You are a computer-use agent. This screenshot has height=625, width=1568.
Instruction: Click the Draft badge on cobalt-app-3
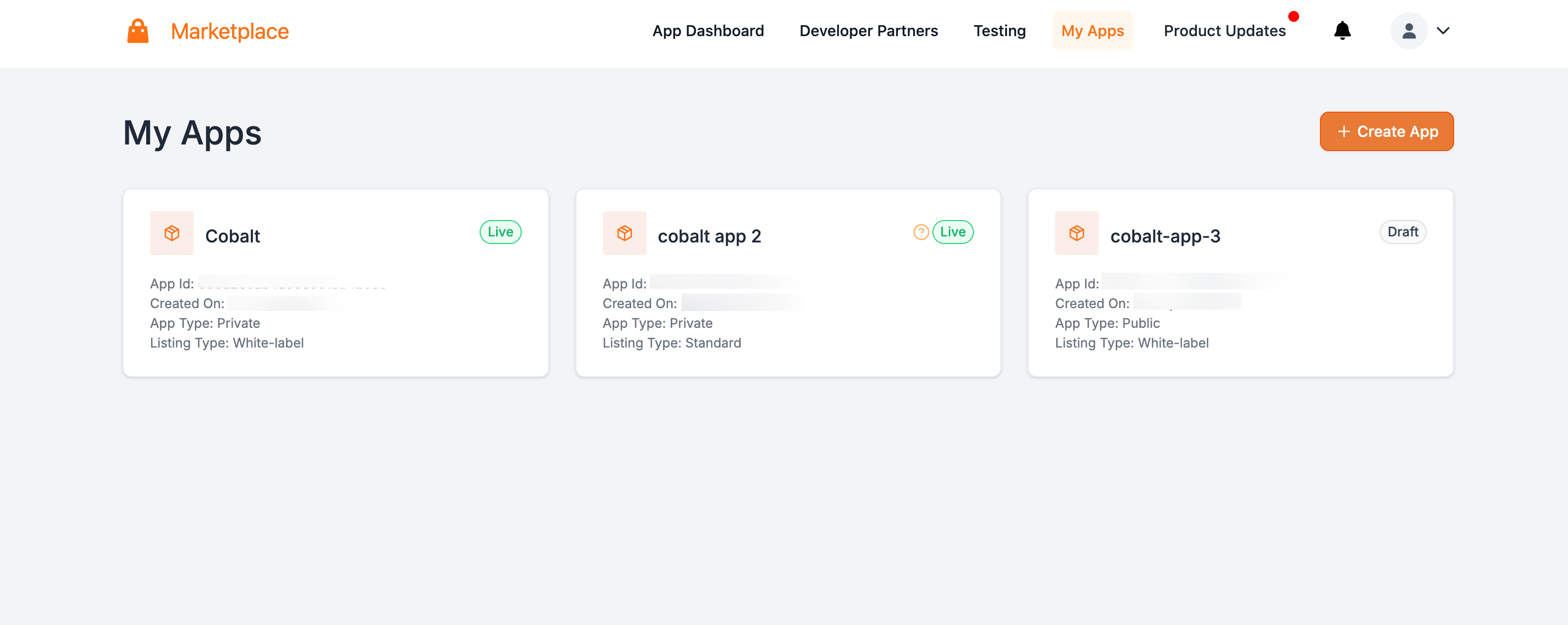click(x=1403, y=232)
